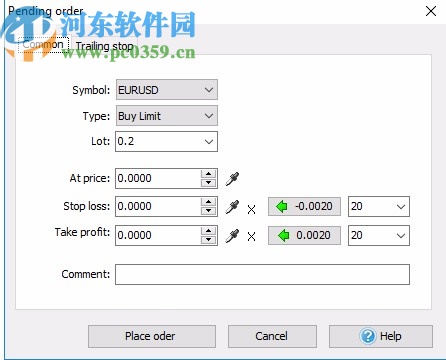
Task: Increase At price with up spinner arrow
Action: point(209,174)
